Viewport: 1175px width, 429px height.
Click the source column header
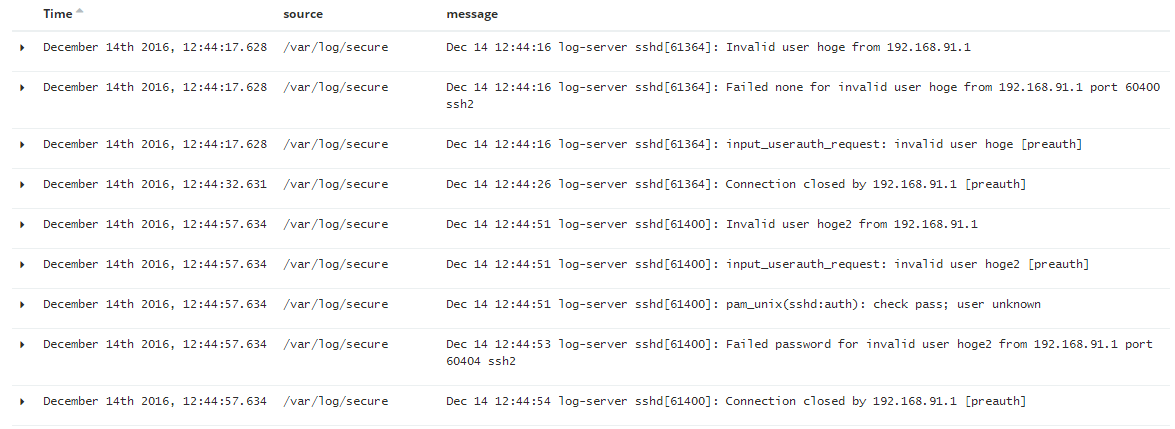pyautogui.click(x=303, y=14)
